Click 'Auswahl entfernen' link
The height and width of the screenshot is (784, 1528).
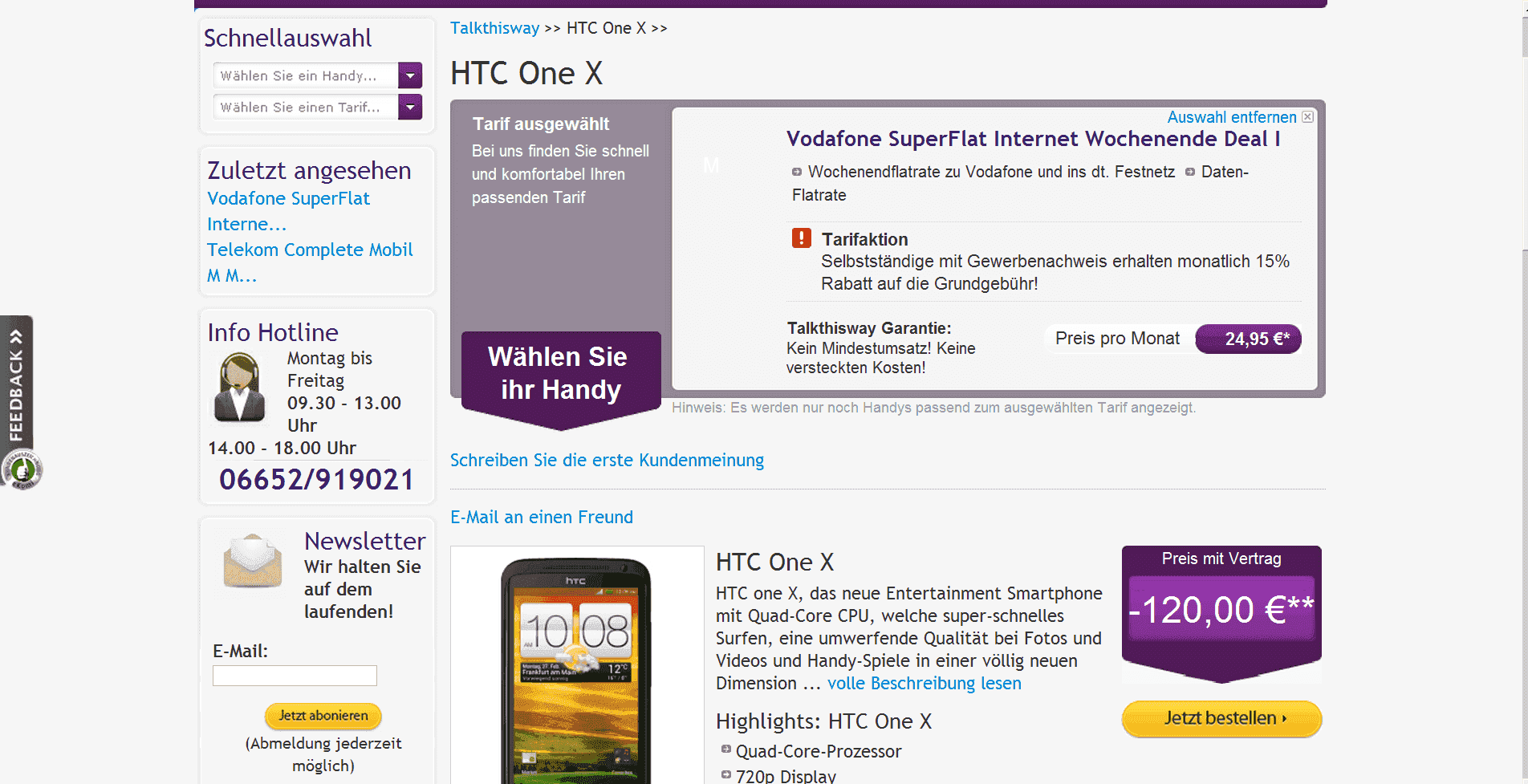pyautogui.click(x=1232, y=117)
